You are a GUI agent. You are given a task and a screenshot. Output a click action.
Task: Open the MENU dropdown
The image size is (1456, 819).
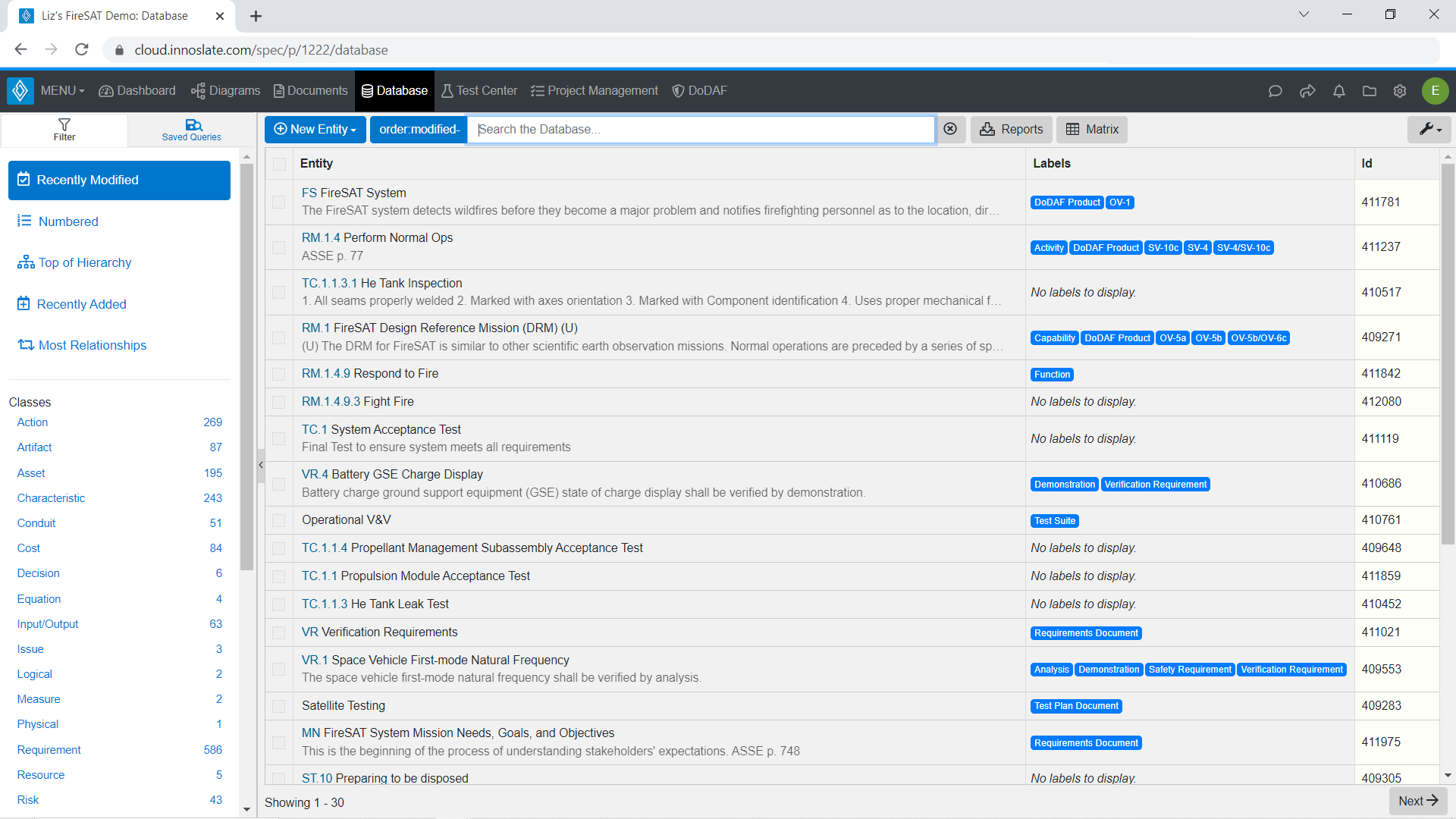point(62,91)
